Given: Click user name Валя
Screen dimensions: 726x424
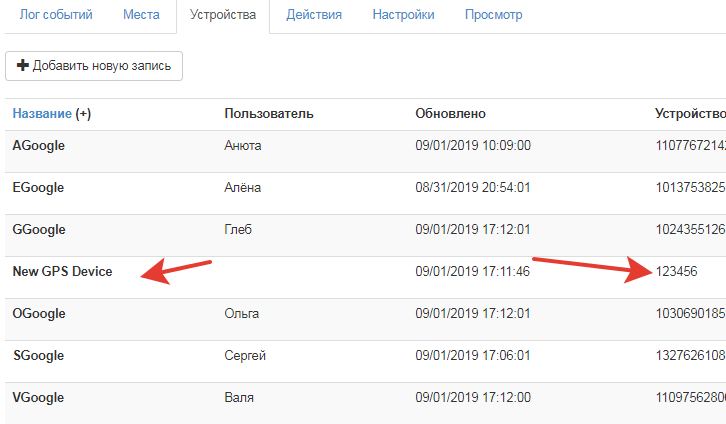Looking at the screenshot, I should (239, 398).
